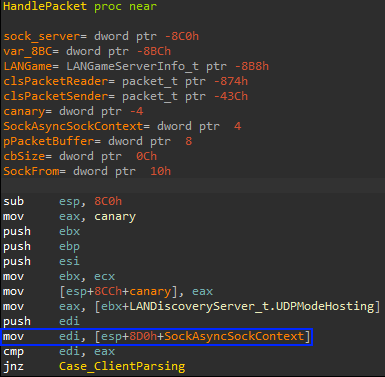This screenshot has height=377, width=385.
Task: Select the 'push ebp' instruction
Action: coord(42,246)
